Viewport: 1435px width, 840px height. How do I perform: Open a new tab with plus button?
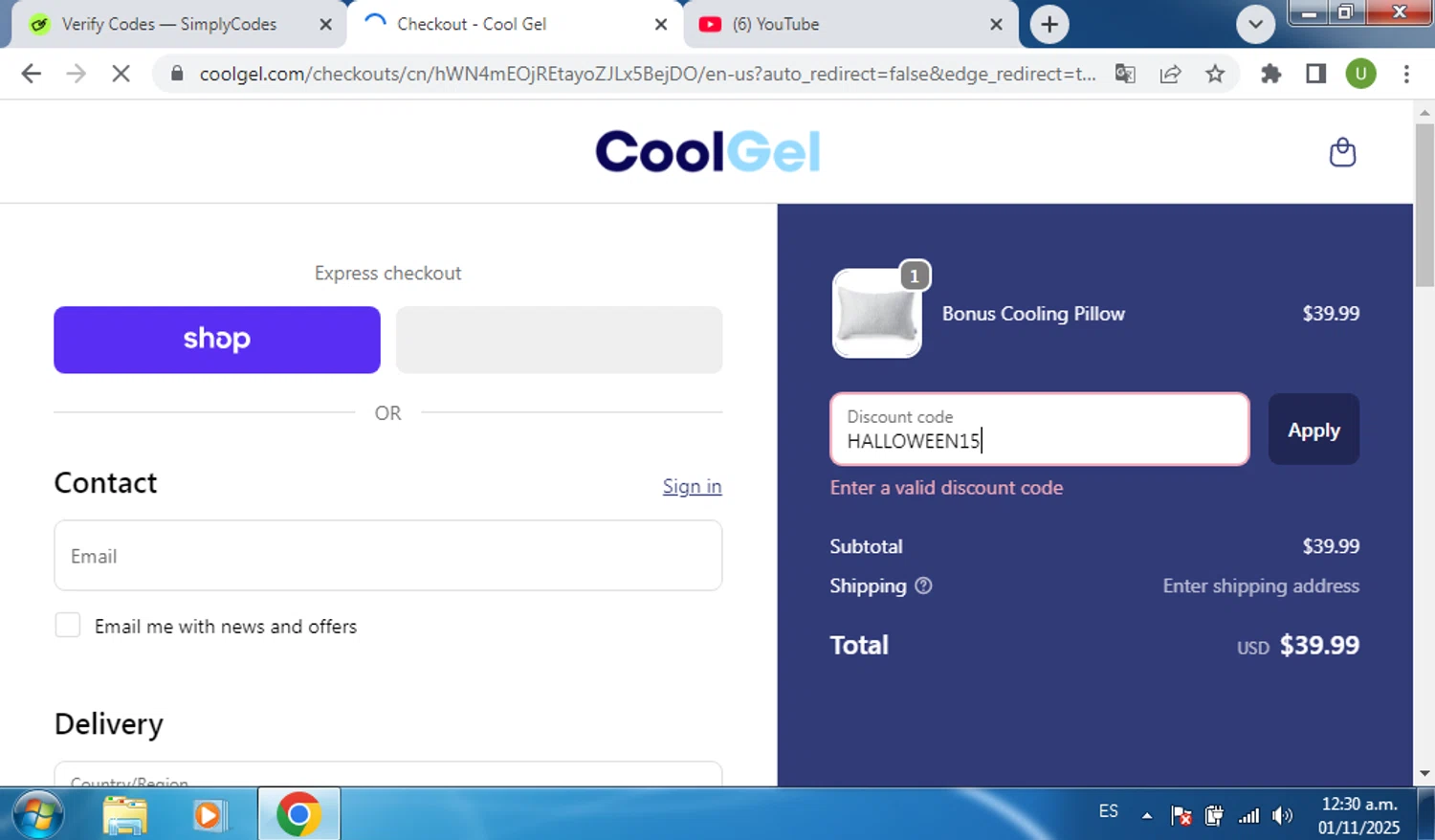coord(1049,24)
